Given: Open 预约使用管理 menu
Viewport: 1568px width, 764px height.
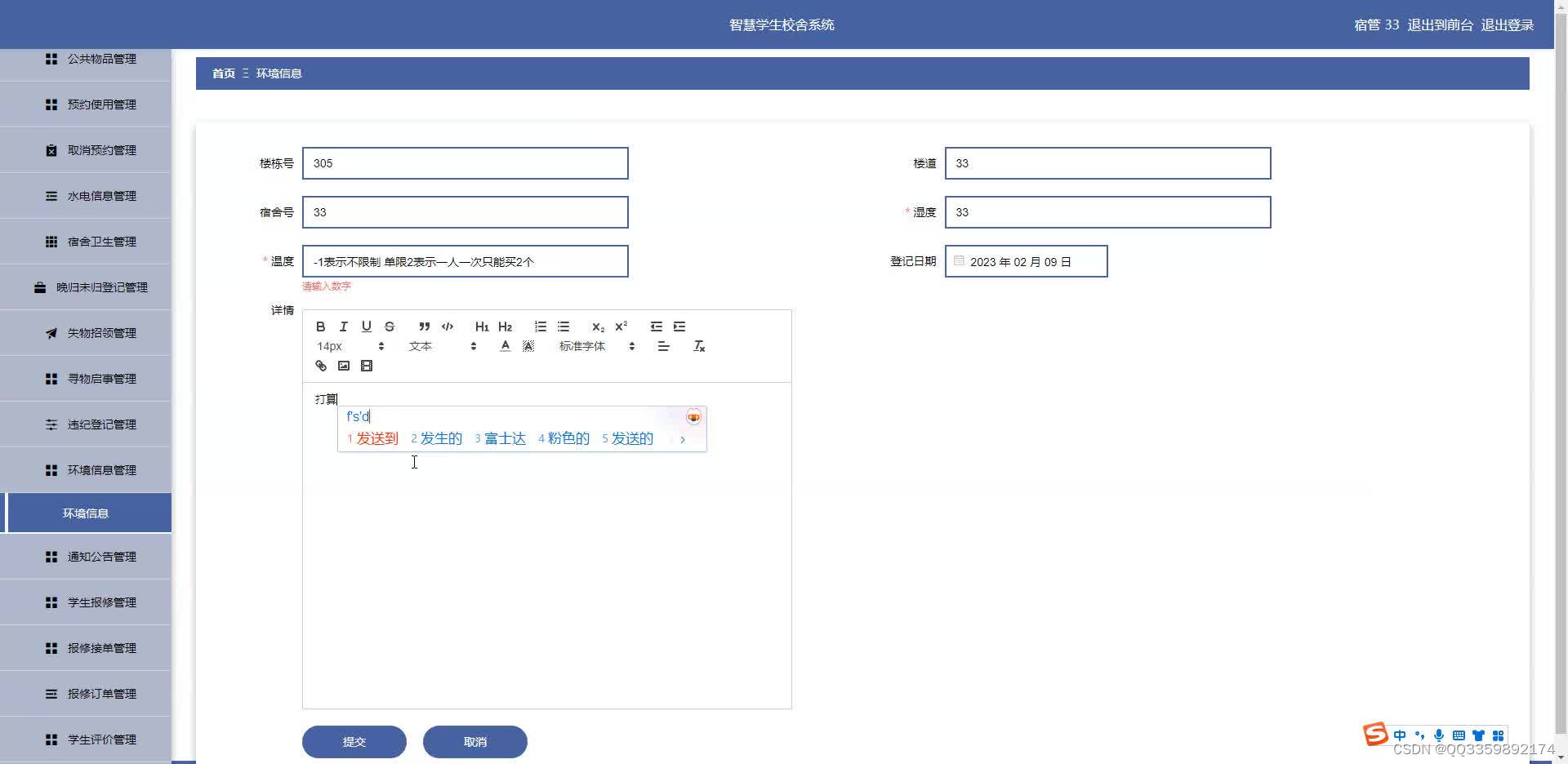Looking at the screenshot, I should pos(86,104).
